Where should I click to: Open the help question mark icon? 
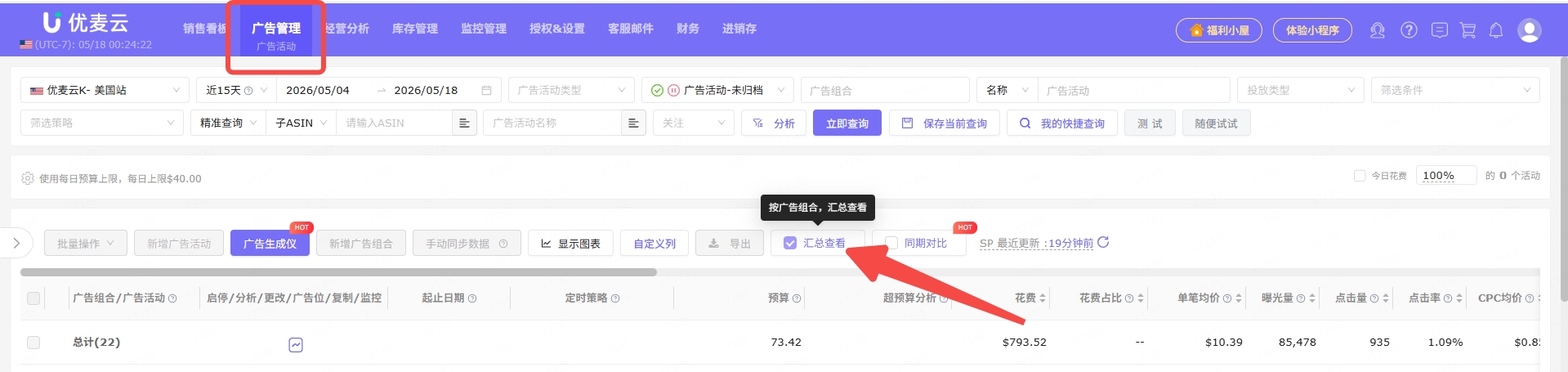pos(1409,30)
